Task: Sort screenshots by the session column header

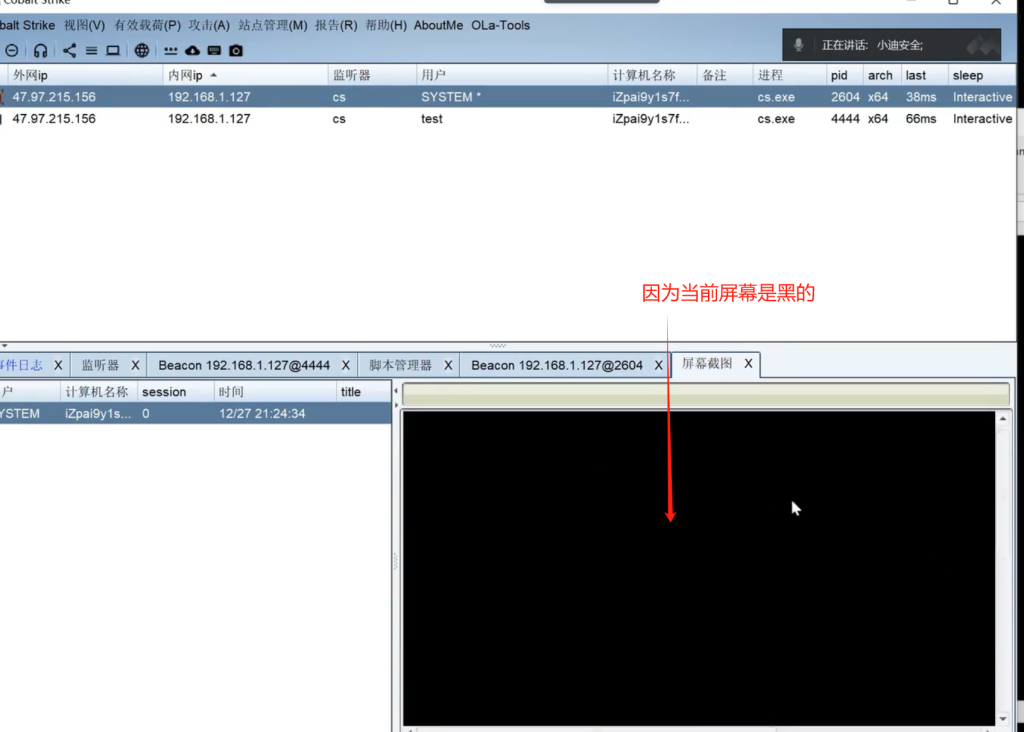Action: click(x=176, y=392)
